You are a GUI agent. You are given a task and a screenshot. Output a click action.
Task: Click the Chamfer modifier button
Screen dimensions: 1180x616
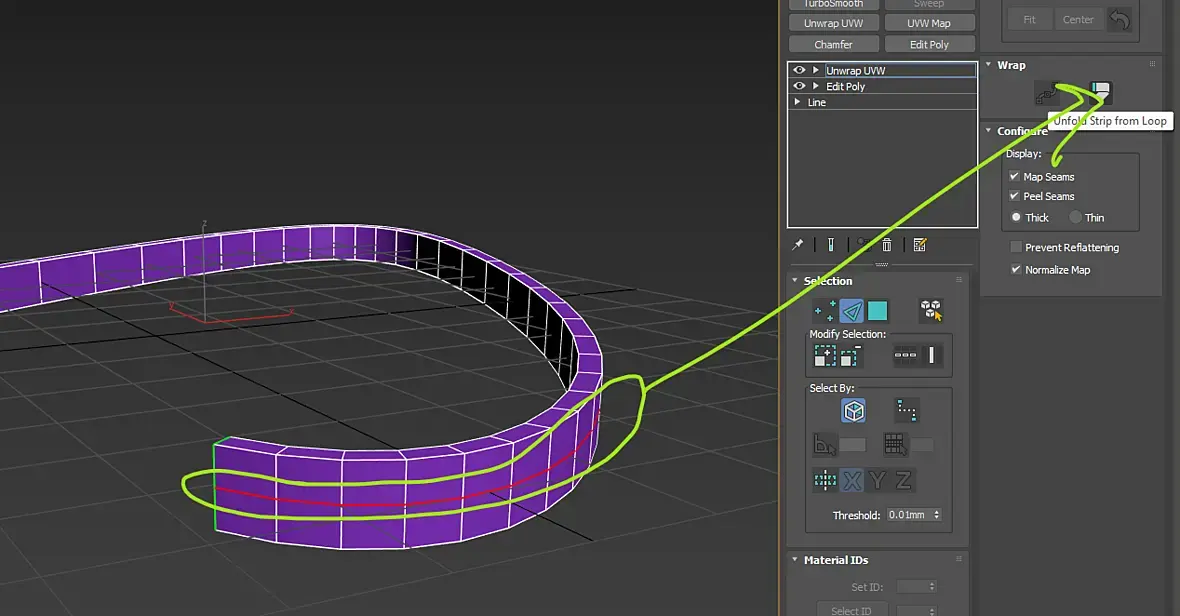(833, 45)
